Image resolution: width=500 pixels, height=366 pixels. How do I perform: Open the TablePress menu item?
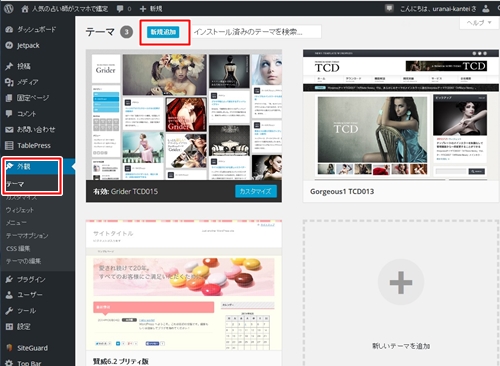coord(34,145)
